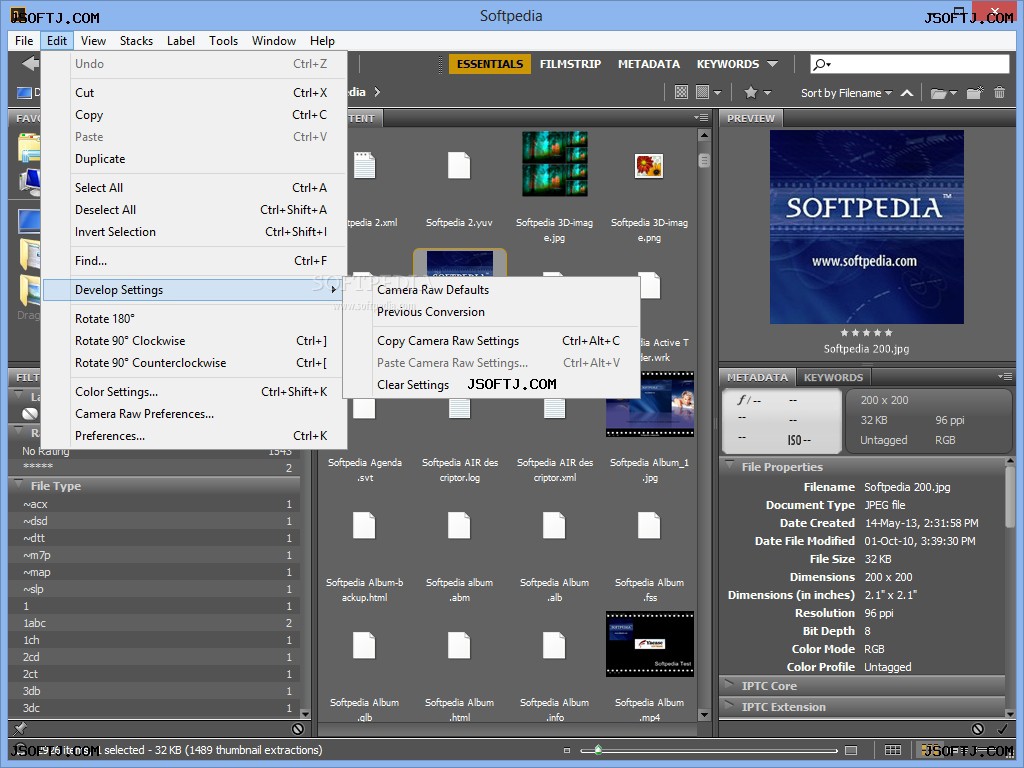Create a new folder

pyautogui.click(x=974, y=92)
